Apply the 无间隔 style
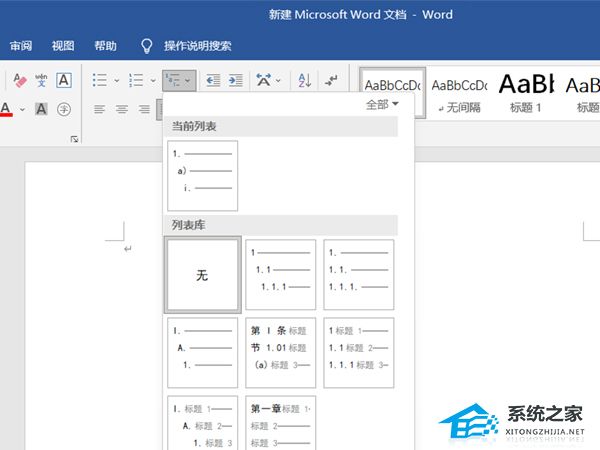The height and width of the screenshot is (450, 600). (459, 95)
